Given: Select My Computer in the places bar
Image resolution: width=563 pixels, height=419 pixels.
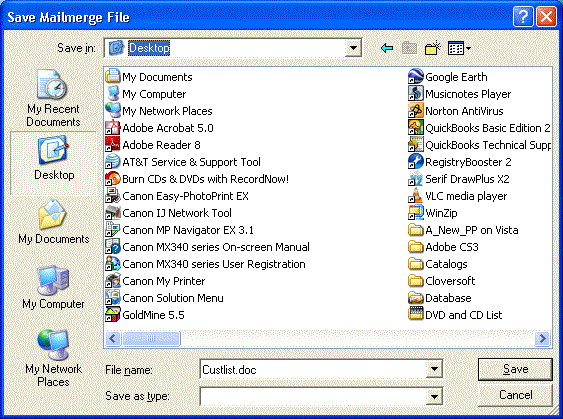Looking at the screenshot, I should pos(53,287).
